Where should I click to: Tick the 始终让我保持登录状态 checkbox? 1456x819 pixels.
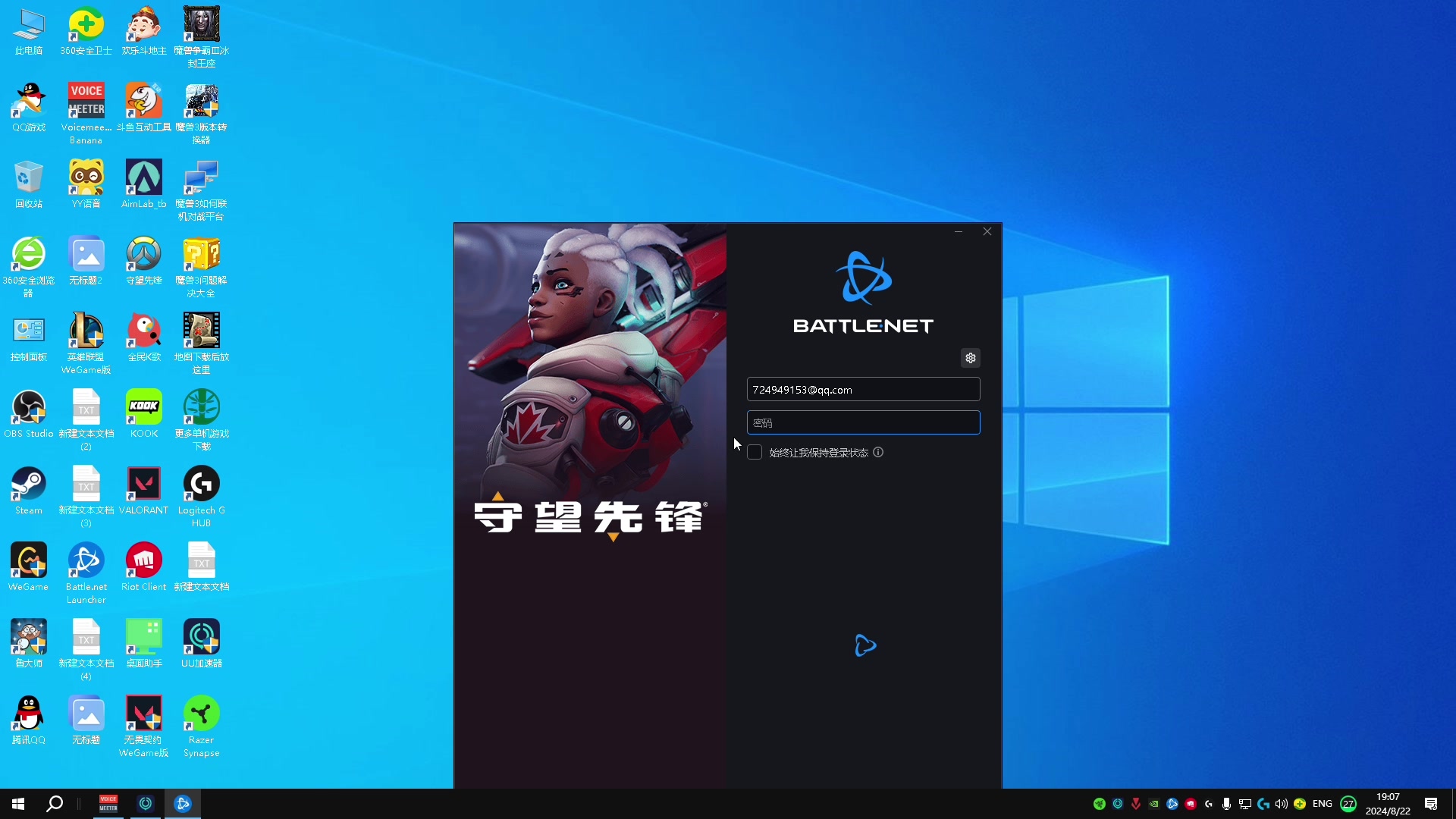tap(755, 452)
